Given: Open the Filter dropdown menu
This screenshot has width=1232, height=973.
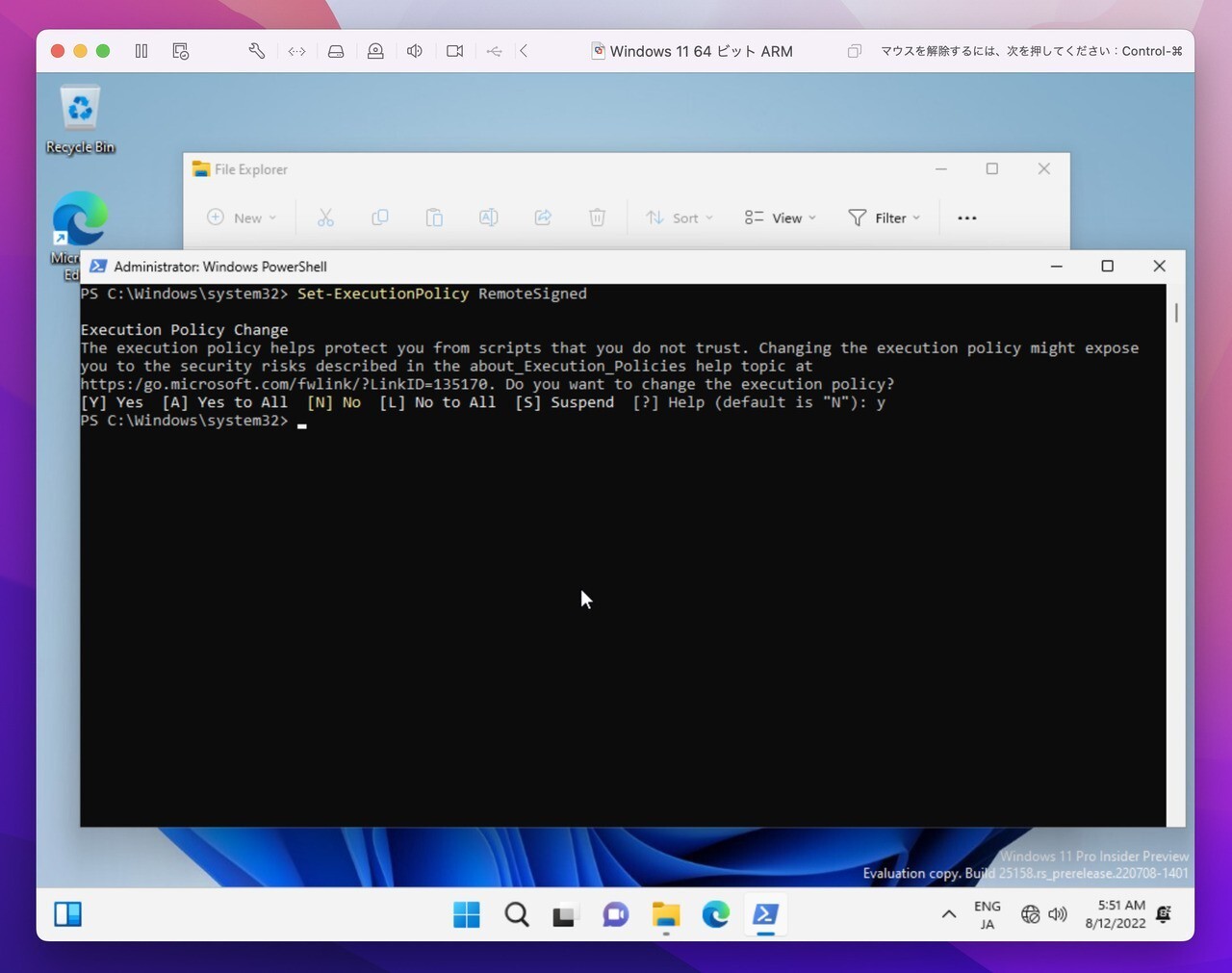Looking at the screenshot, I should click(x=884, y=218).
